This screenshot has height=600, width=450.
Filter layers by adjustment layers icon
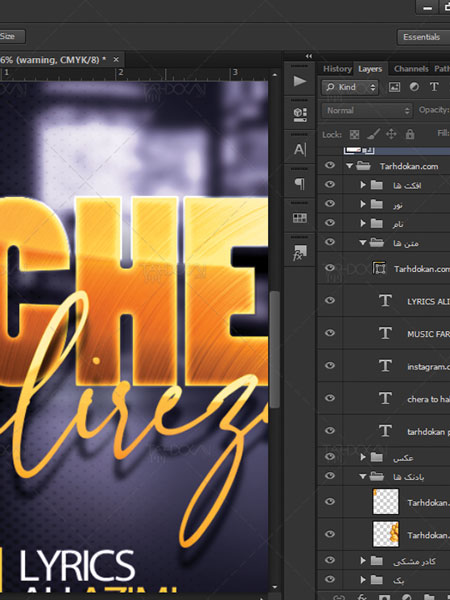[414, 87]
